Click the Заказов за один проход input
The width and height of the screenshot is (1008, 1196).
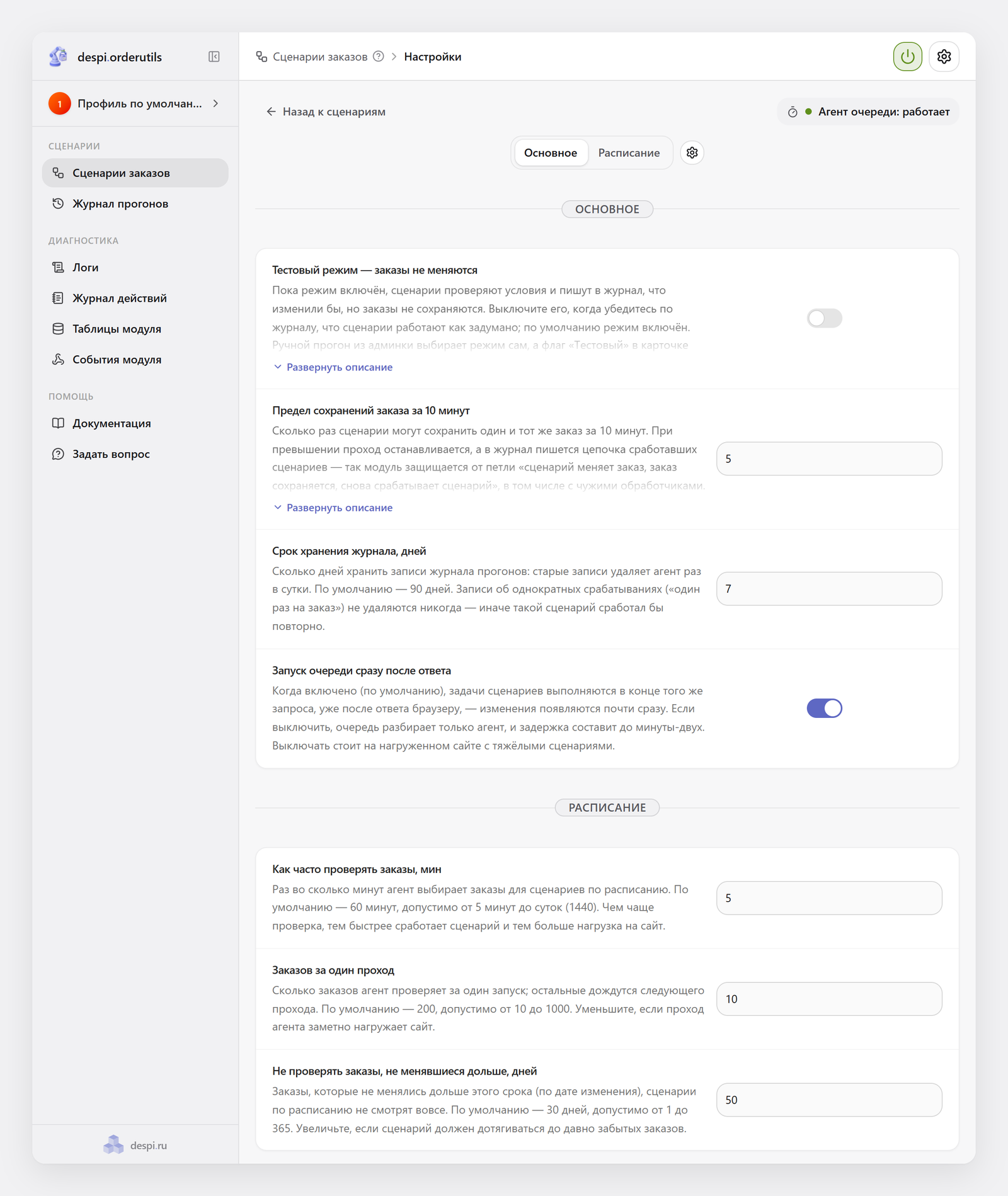point(829,999)
